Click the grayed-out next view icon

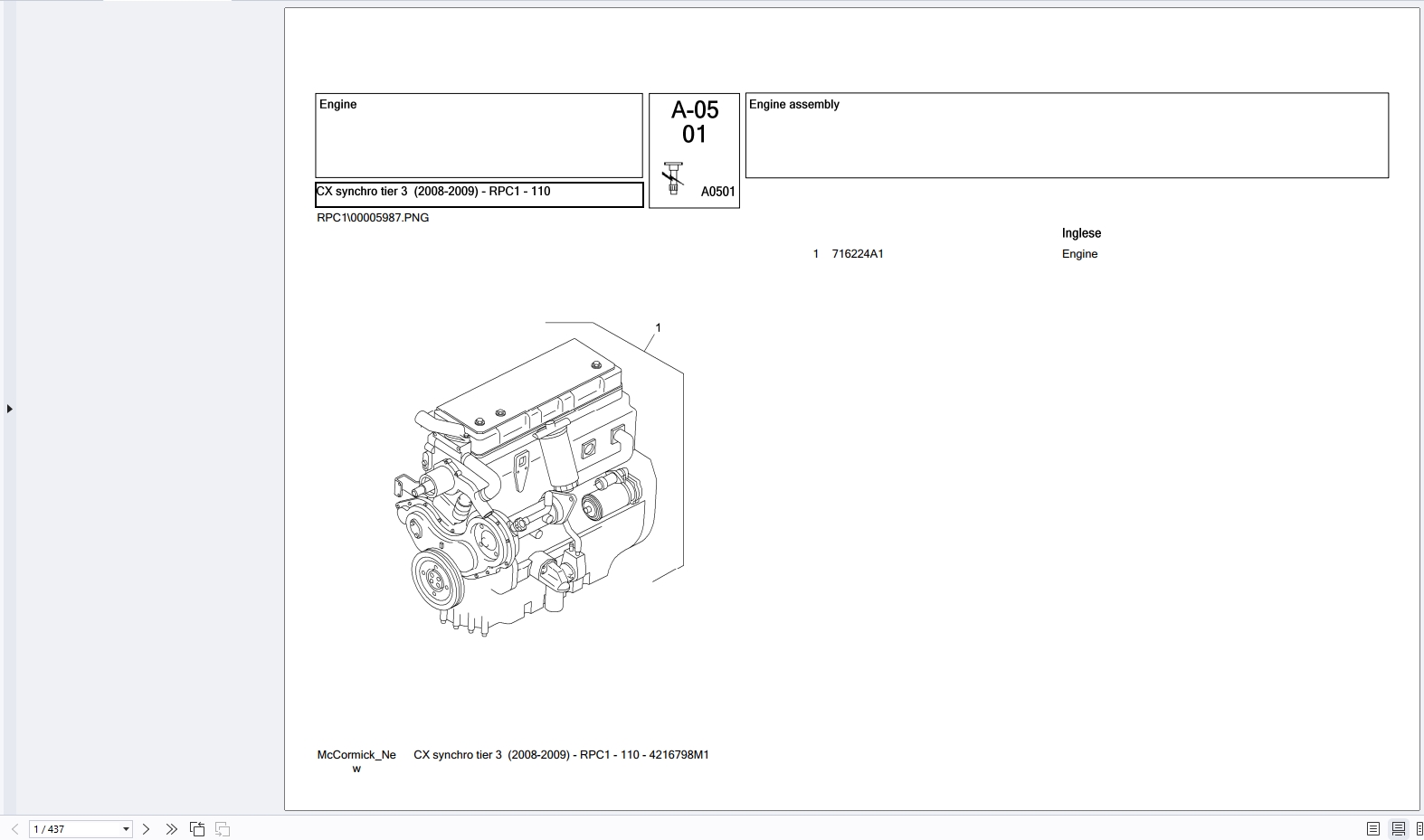[x=223, y=829]
